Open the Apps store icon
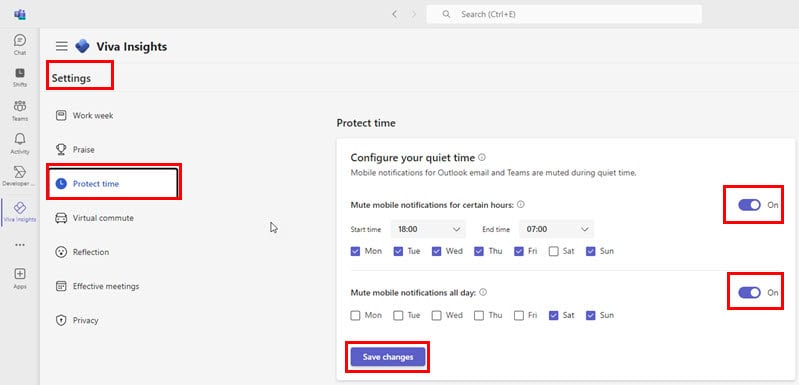The width and height of the screenshot is (799, 385). 20,278
